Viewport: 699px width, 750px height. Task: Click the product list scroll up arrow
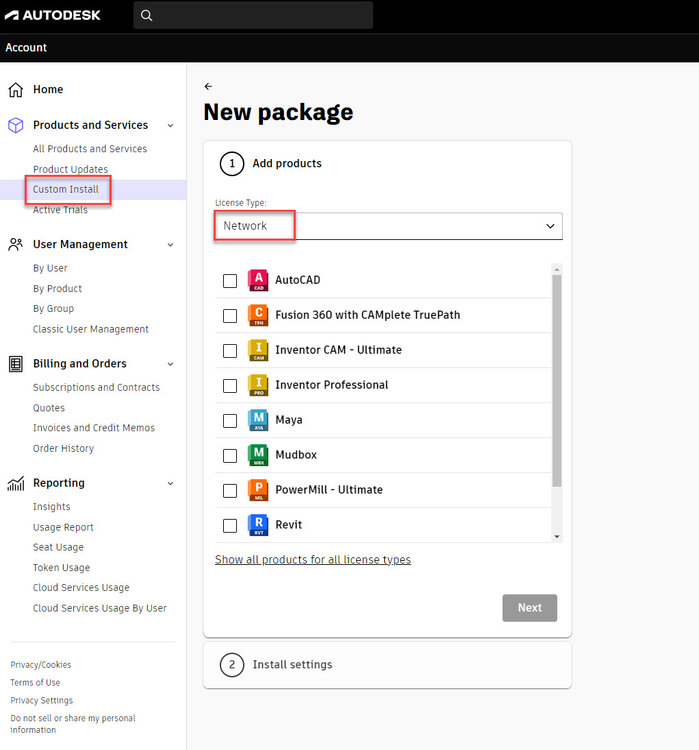(556, 270)
